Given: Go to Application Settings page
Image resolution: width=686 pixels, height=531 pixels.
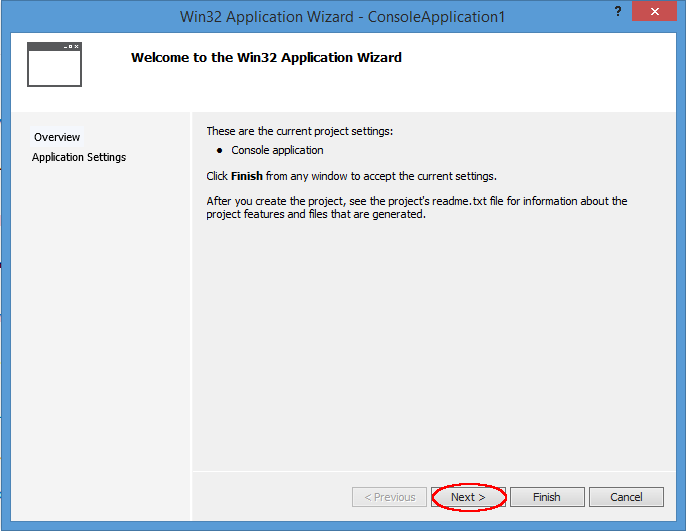Looking at the screenshot, I should point(79,157).
